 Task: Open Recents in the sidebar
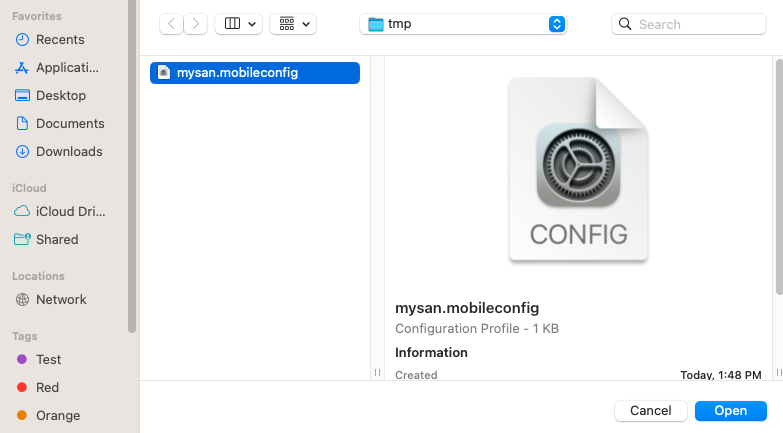coord(50,39)
